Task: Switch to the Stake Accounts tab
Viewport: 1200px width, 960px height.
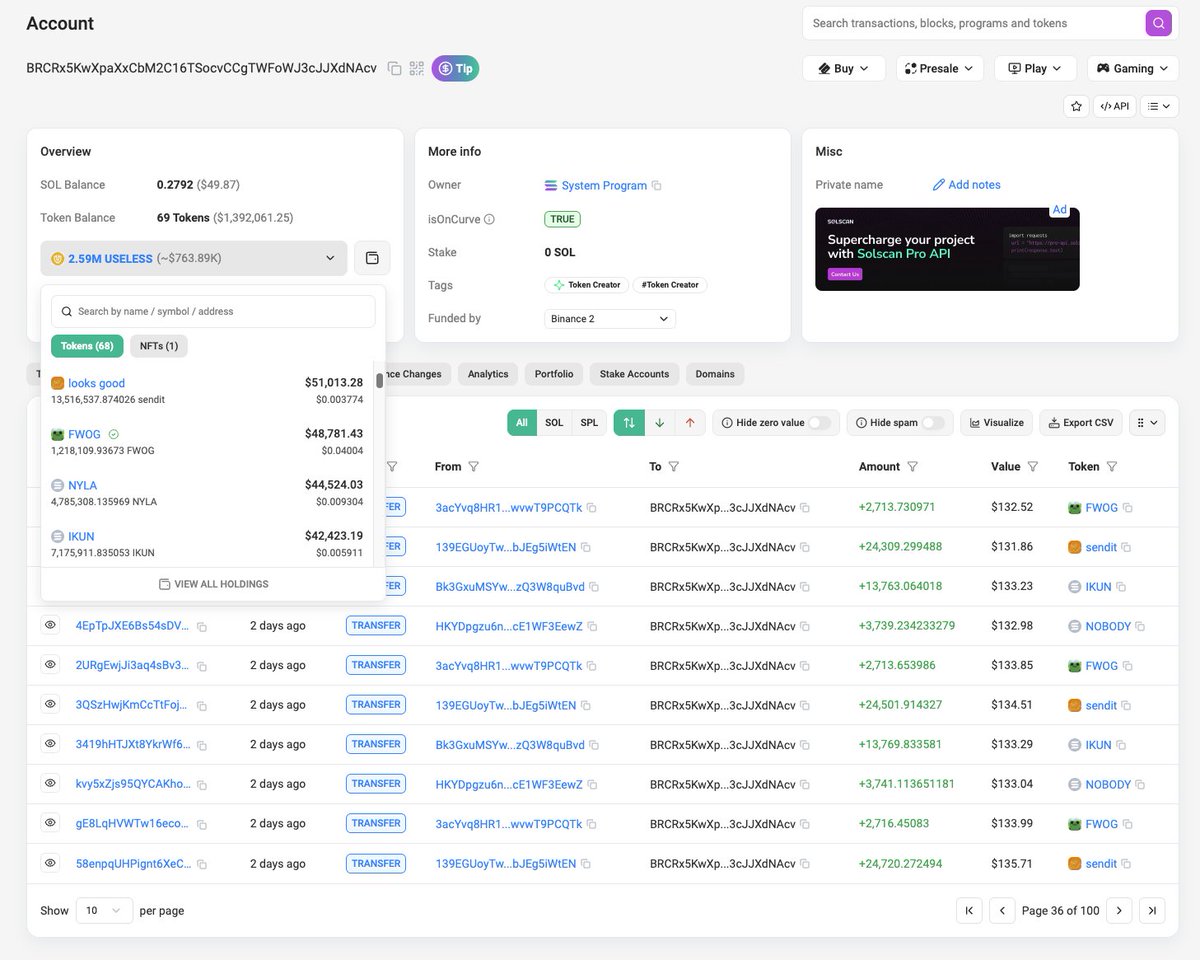Action: [634, 374]
